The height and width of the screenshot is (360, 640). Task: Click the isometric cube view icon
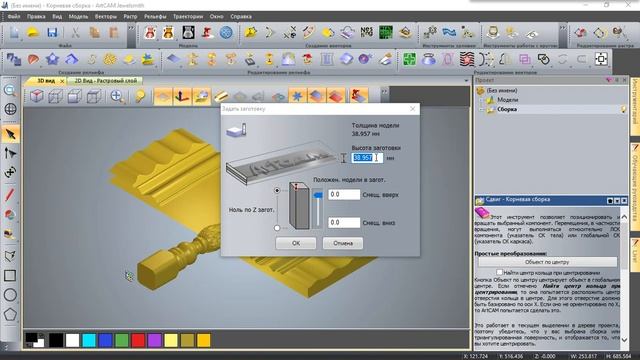(37, 96)
